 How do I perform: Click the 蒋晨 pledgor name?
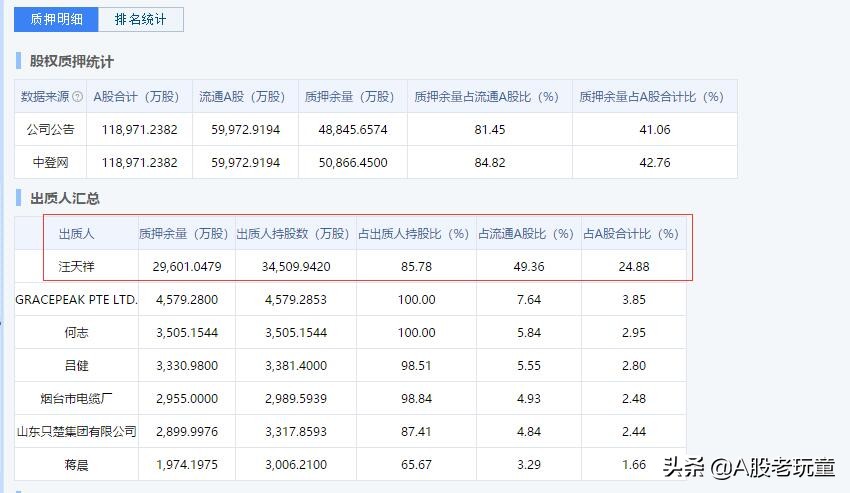coord(76,464)
